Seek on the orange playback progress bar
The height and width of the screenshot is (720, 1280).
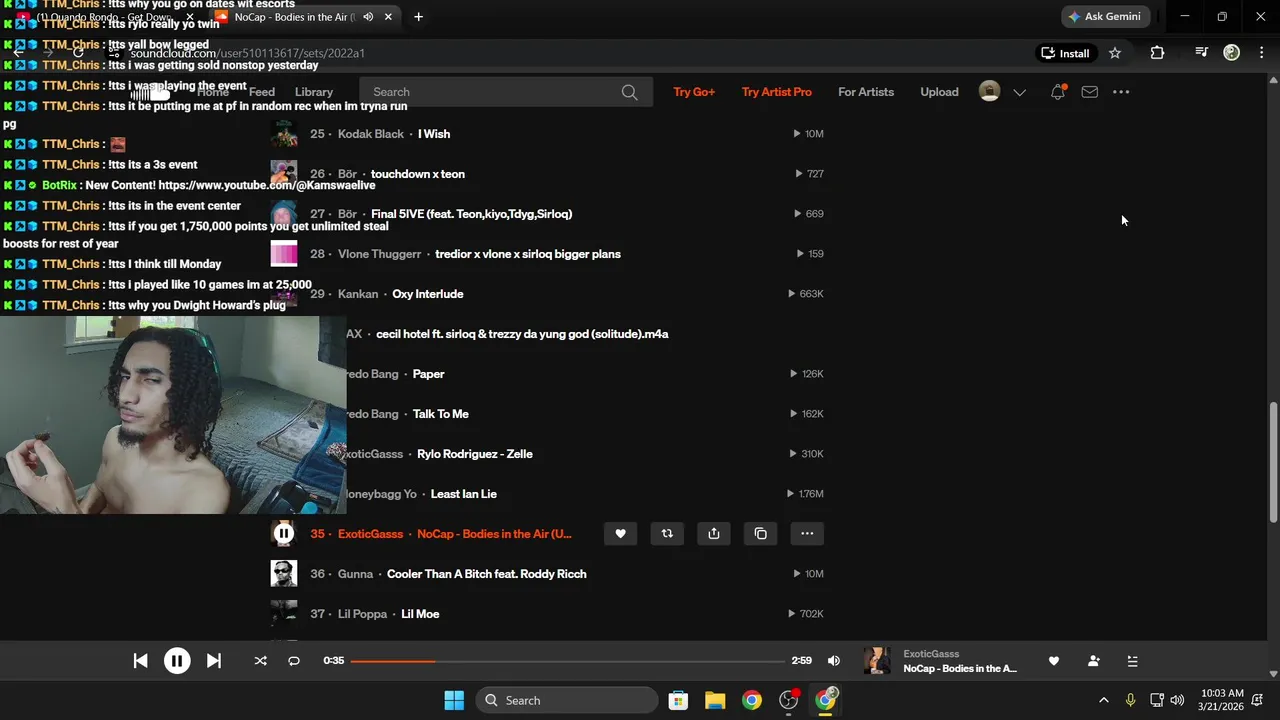click(x=567, y=661)
